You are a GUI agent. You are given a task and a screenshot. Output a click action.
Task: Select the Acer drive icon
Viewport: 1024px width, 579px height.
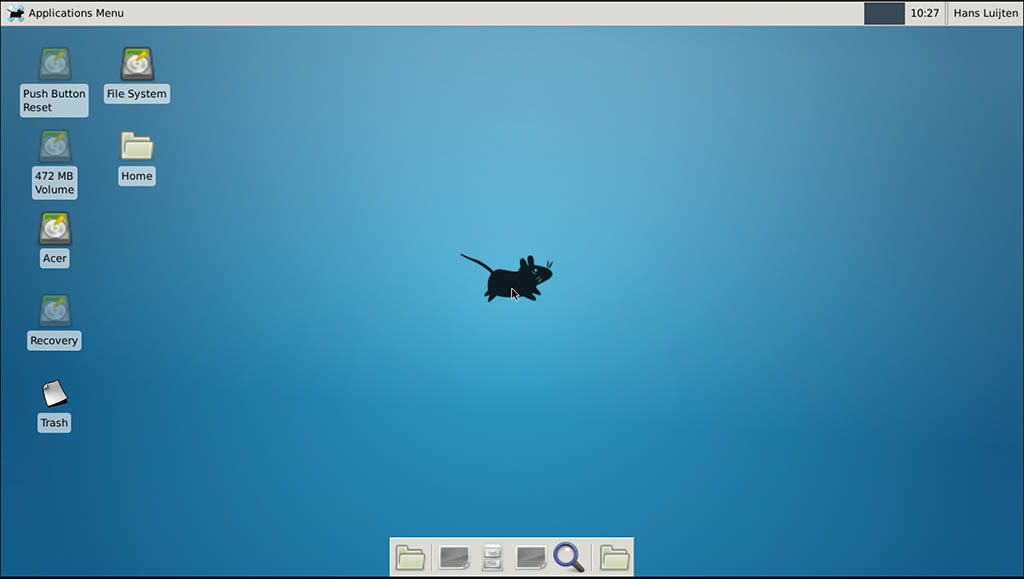pyautogui.click(x=55, y=230)
